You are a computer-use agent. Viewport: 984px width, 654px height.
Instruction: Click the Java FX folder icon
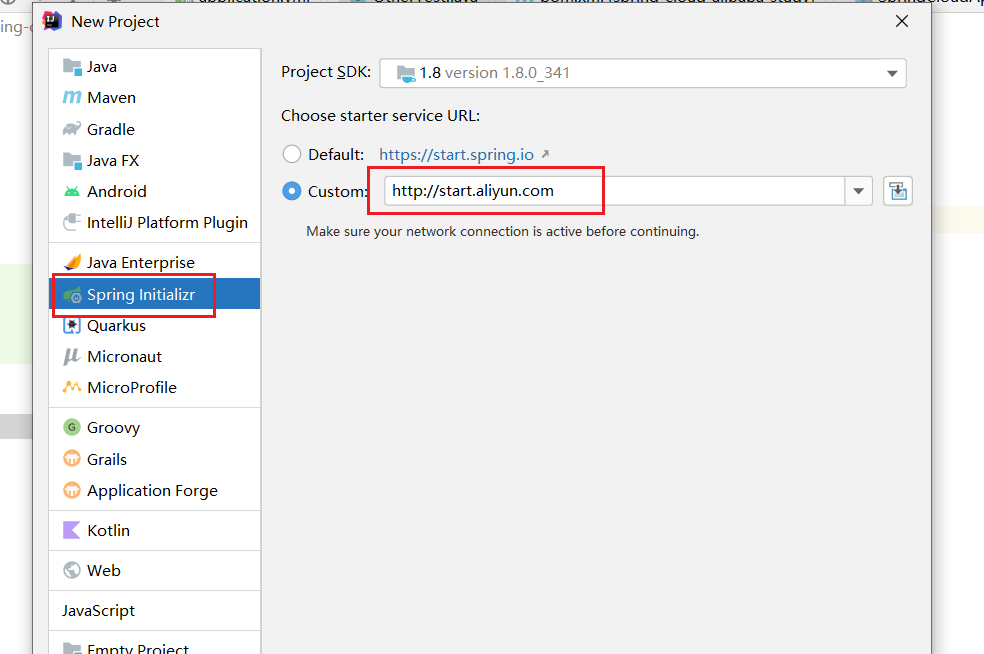tap(72, 161)
